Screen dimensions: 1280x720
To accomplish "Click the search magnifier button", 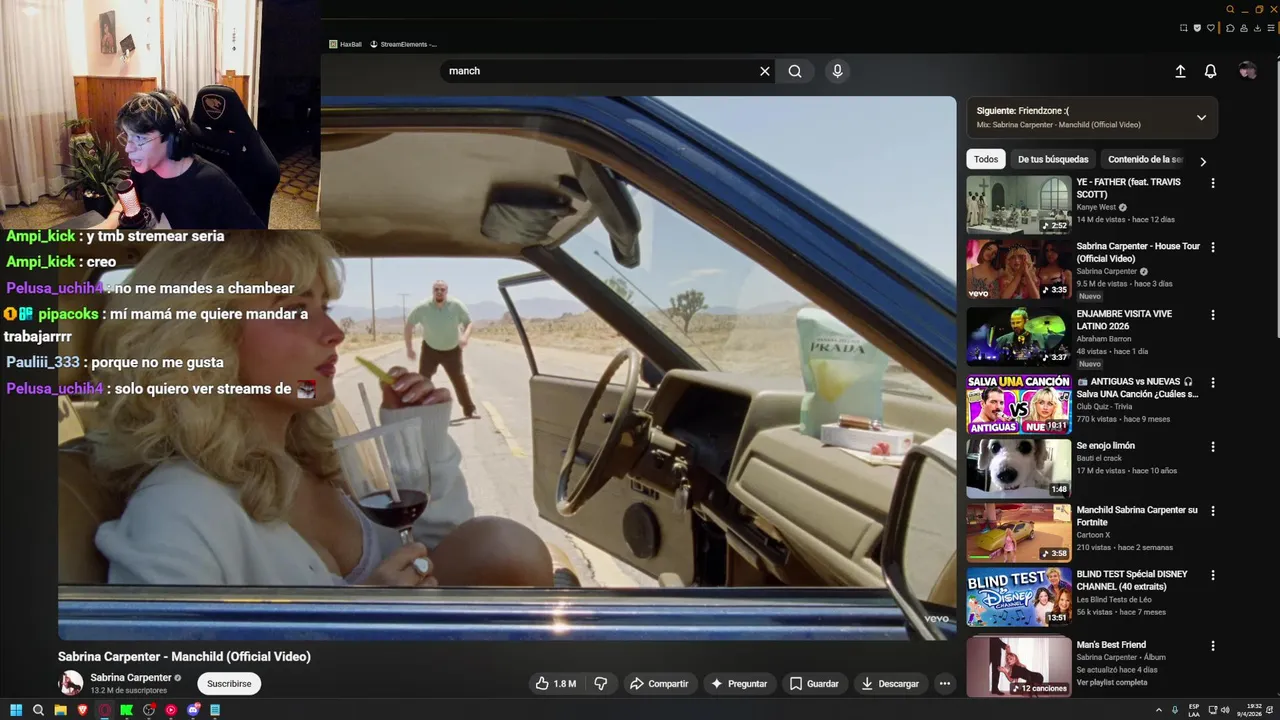I will pyautogui.click(x=795, y=71).
